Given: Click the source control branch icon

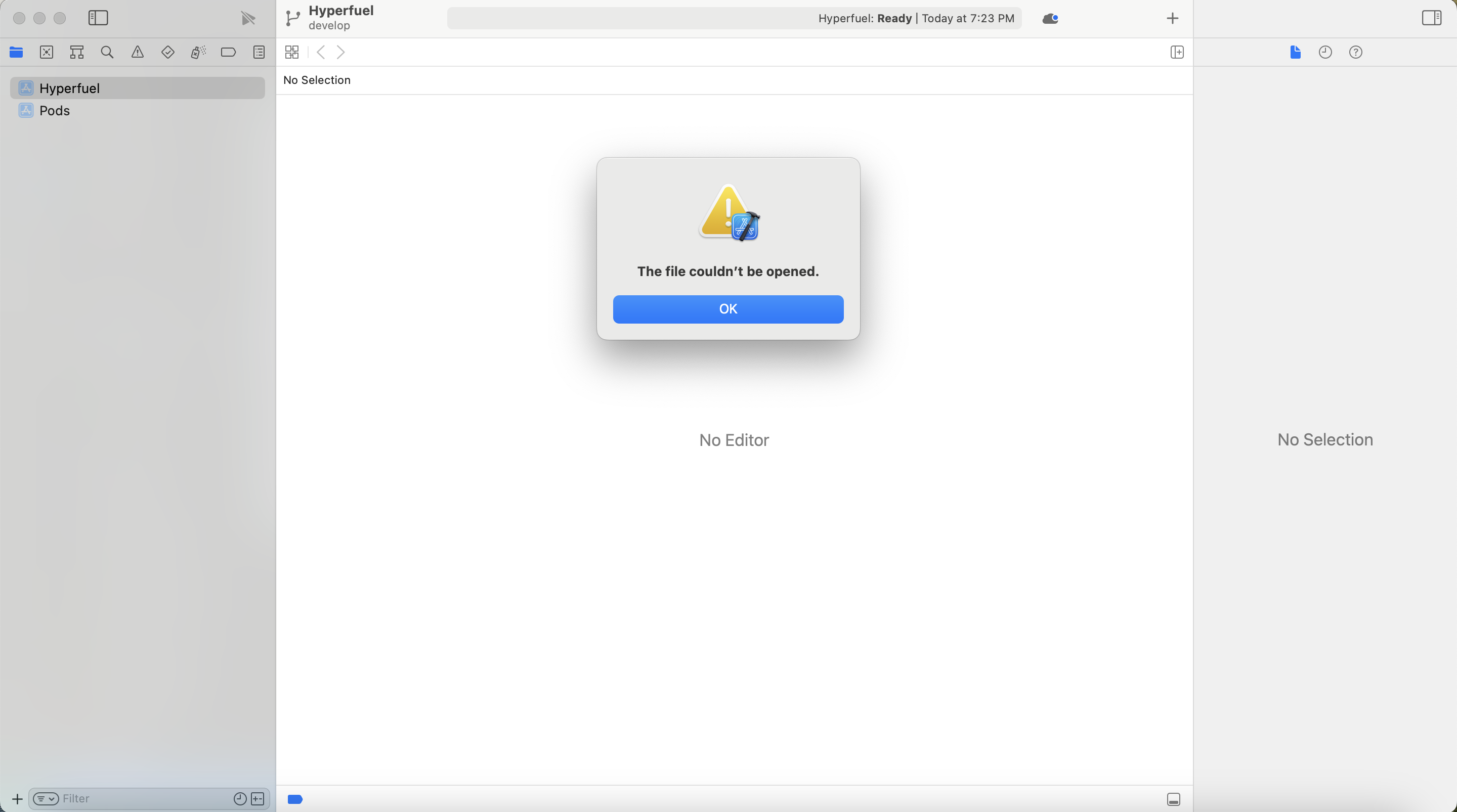Looking at the screenshot, I should click(292, 19).
